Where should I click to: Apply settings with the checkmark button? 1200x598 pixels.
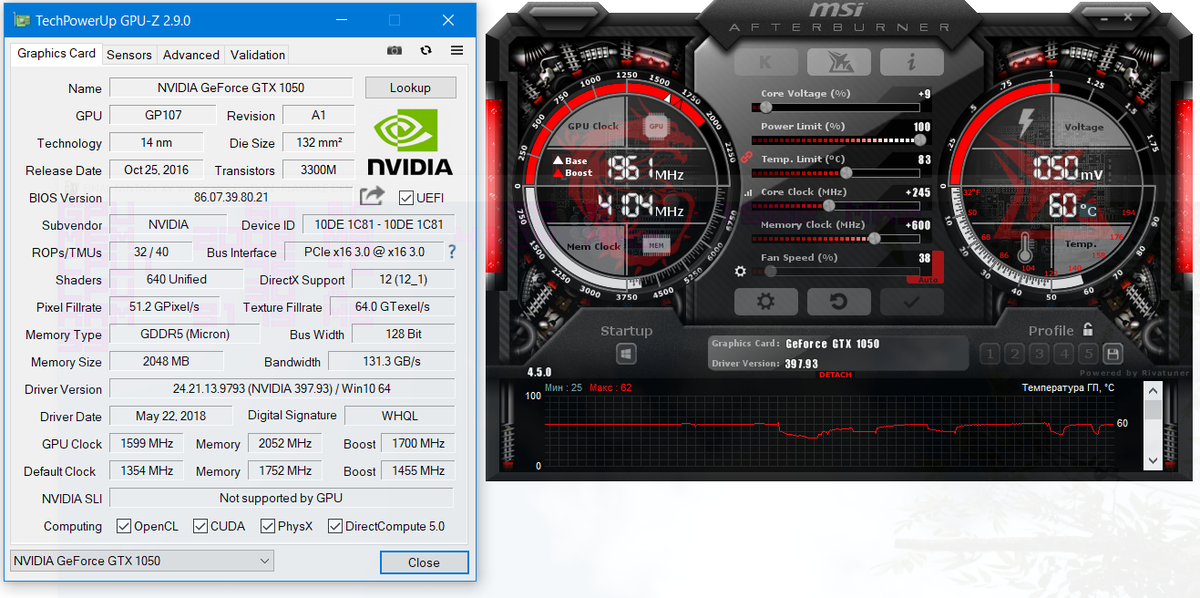(x=911, y=301)
